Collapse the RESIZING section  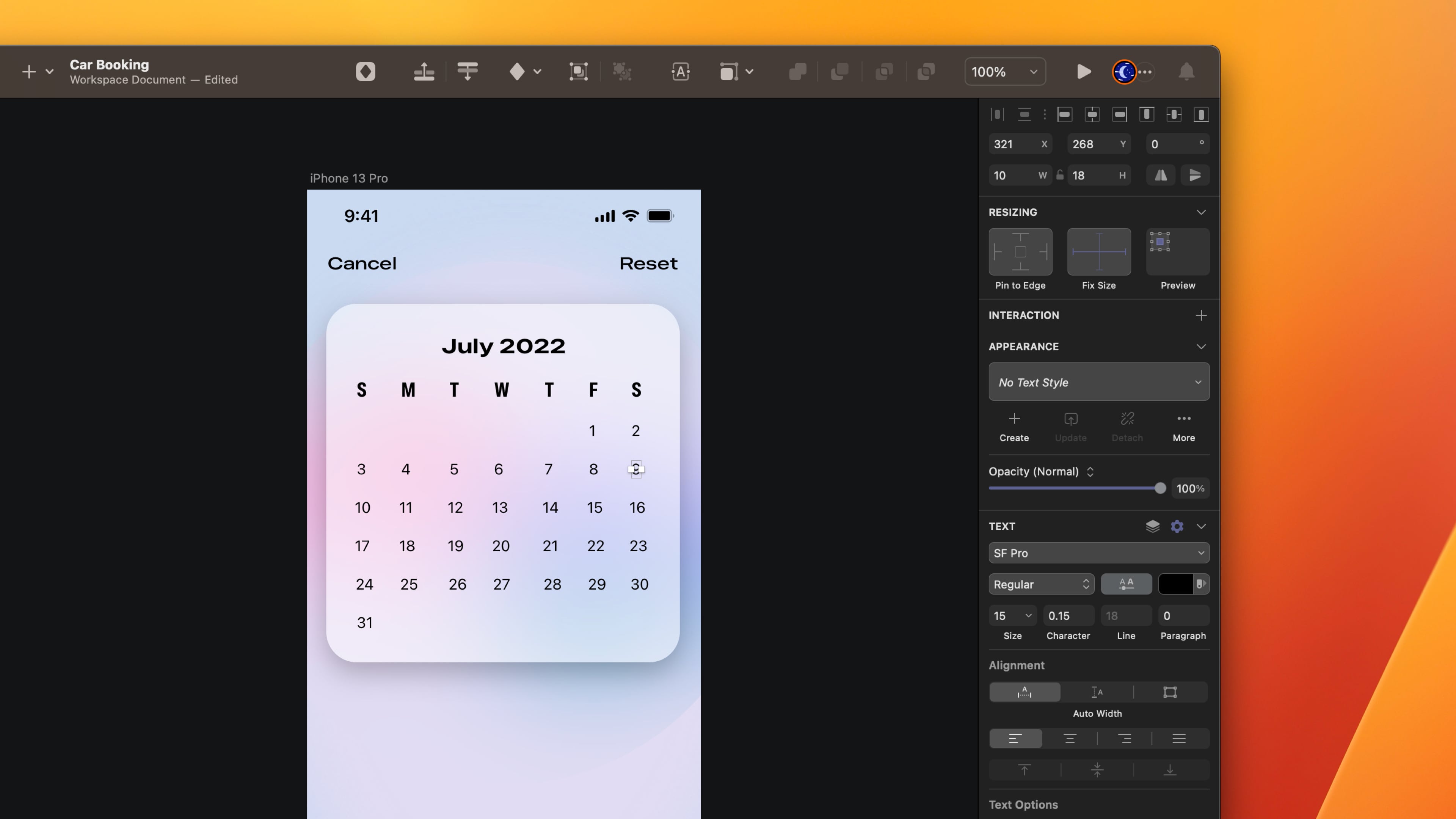click(1201, 212)
